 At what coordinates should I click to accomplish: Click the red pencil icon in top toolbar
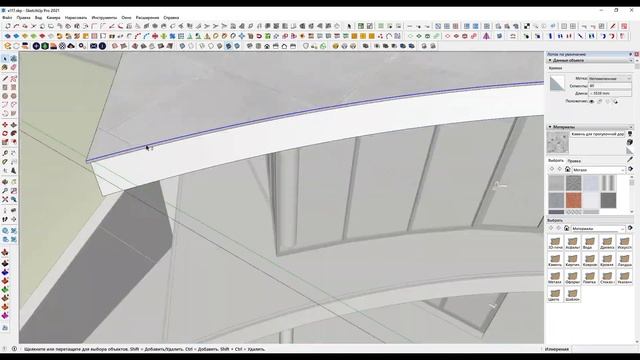tap(613, 26)
